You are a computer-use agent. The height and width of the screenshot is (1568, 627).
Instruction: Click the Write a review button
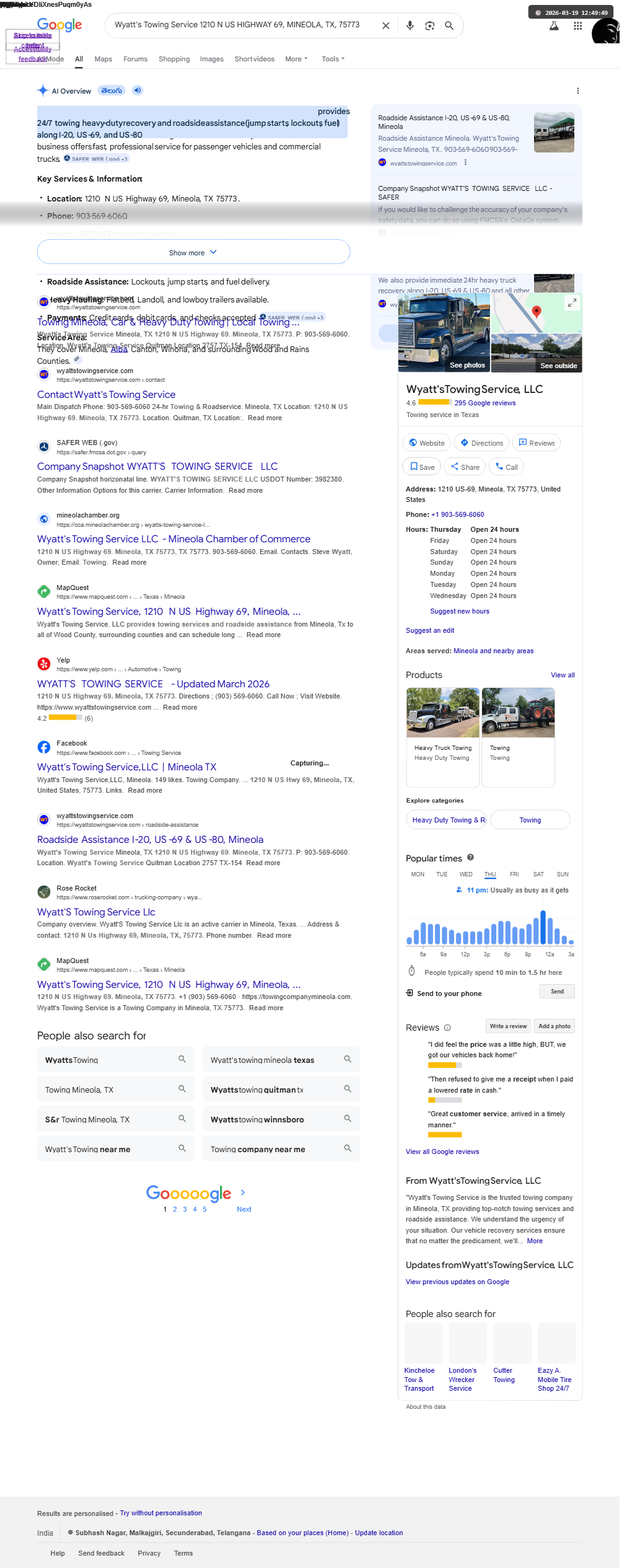[508, 1026]
